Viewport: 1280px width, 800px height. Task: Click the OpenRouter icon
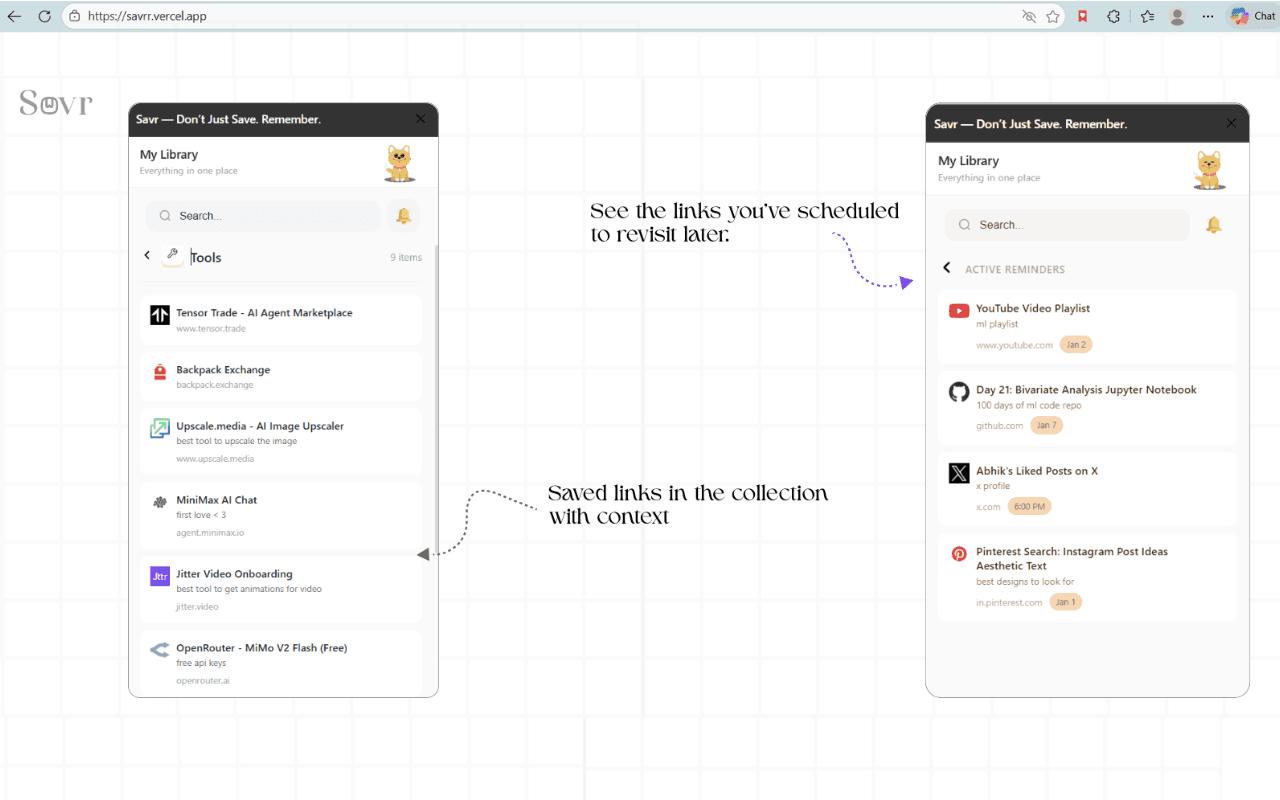(159, 650)
